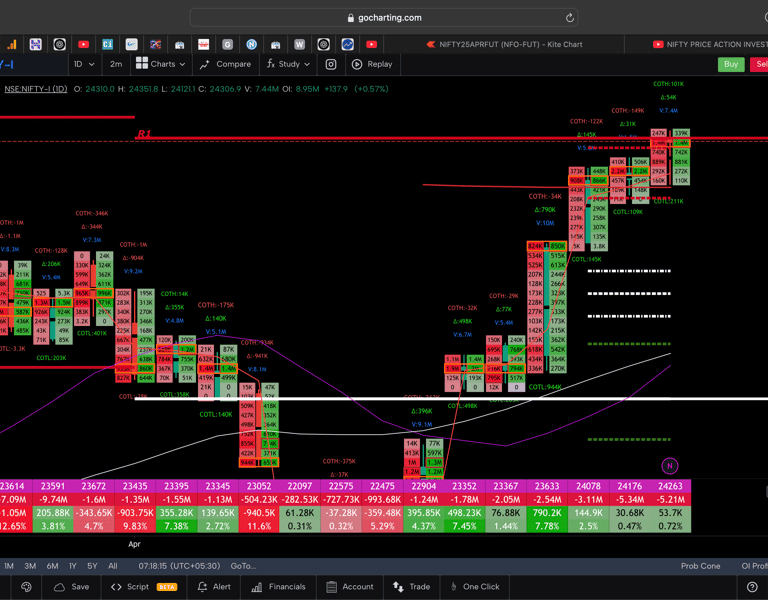Open the Prob Cone tool

click(x=700, y=566)
